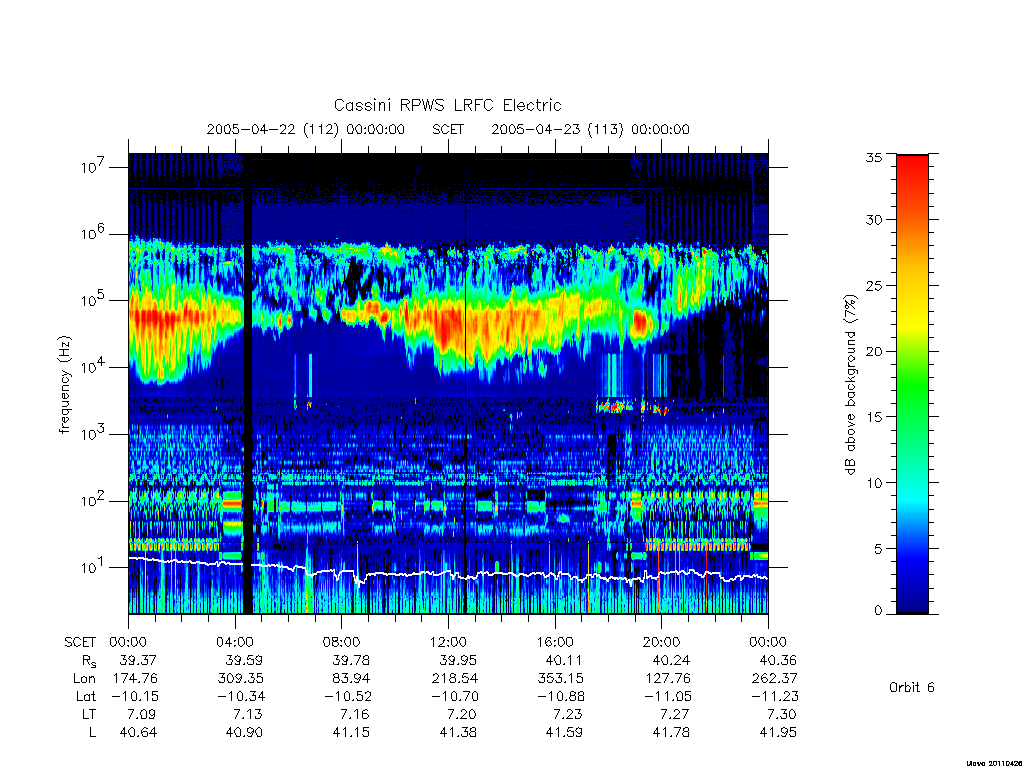This screenshot has height=768, width=1024.
Task: Click the Rs value '40.36'
Action: [x=777, y=660]
